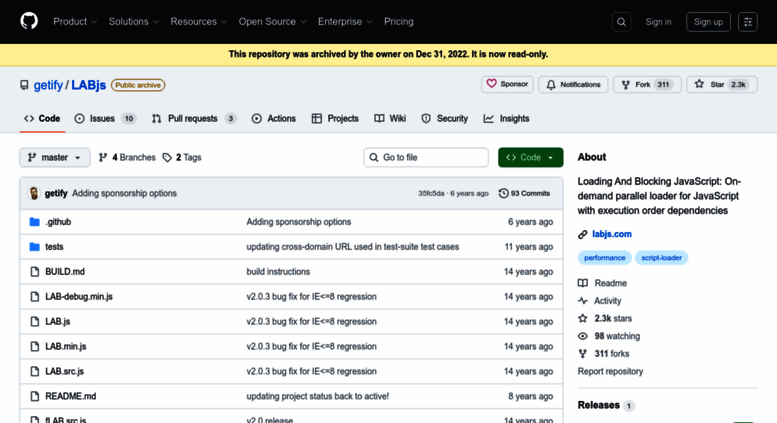Switch to the Projects tab

335,118
